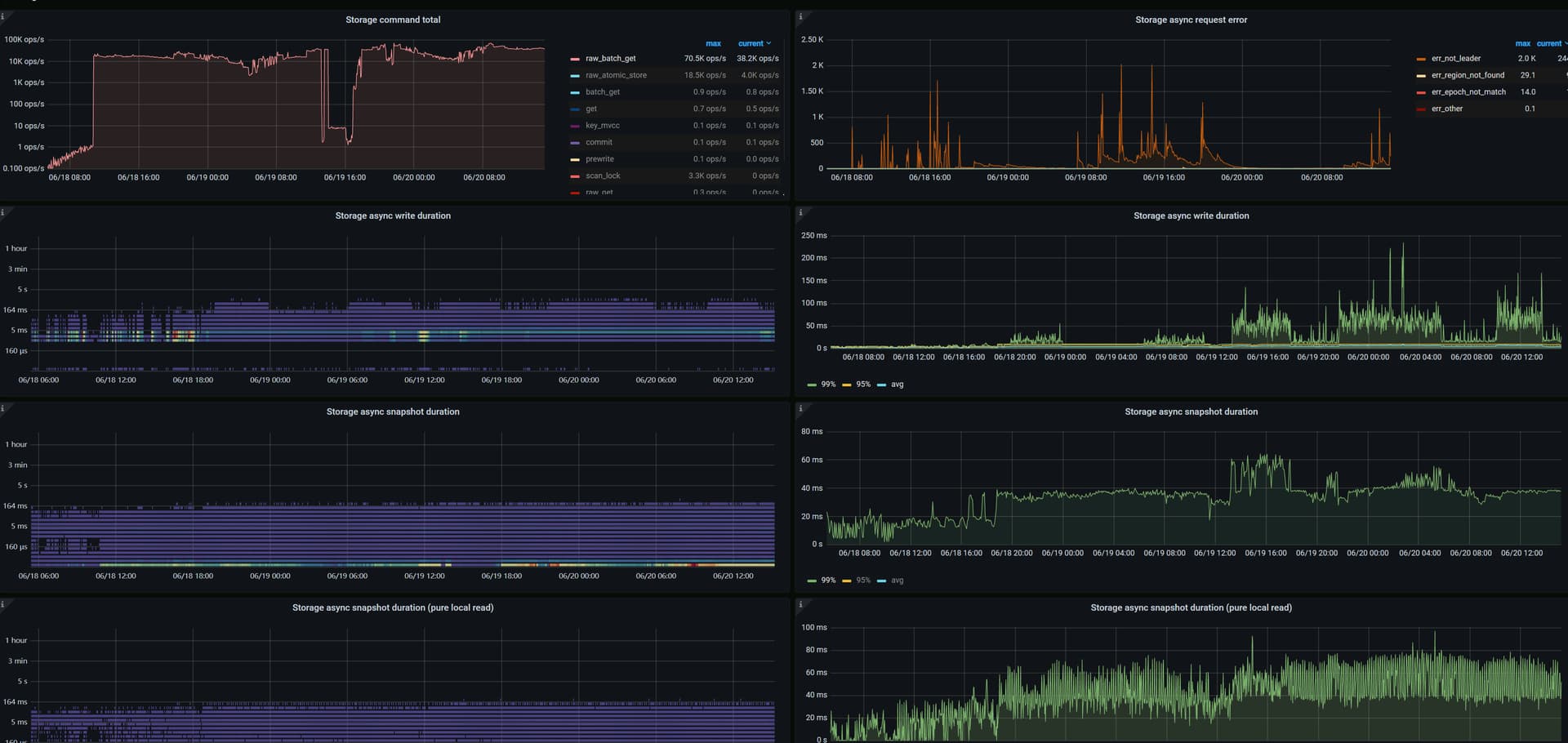The width and height of the screenshot is (1568, 743).
Task: Open info icon on snapshot duration heatmap panel
Action: [3, 408]
